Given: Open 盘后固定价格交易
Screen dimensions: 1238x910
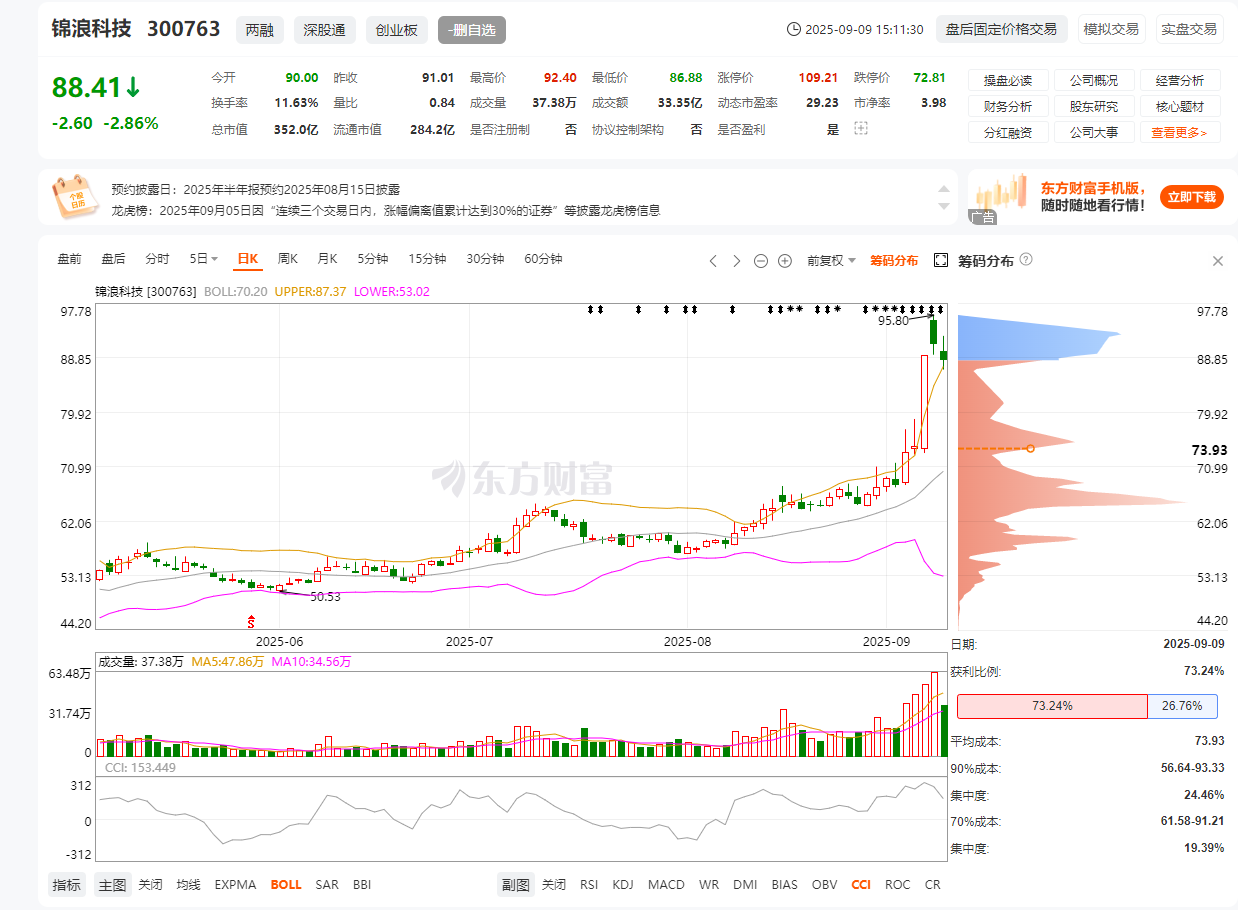Looking at the screenshot, I should pos(1001,29).
